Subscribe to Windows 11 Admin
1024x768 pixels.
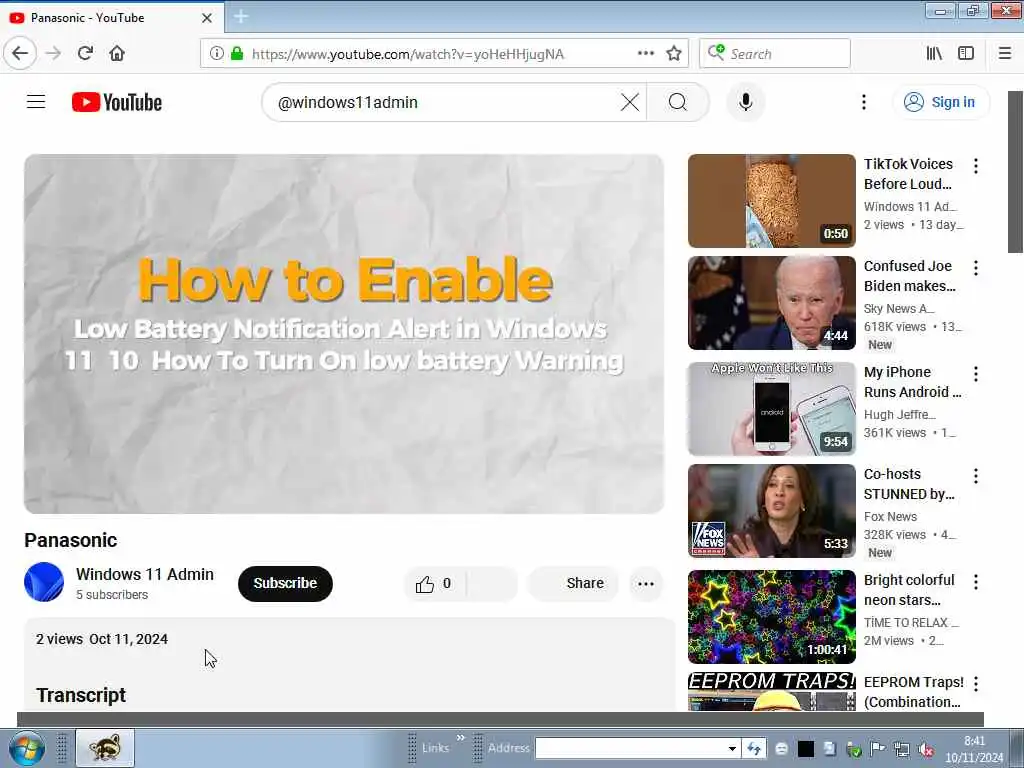click(285, 583)
